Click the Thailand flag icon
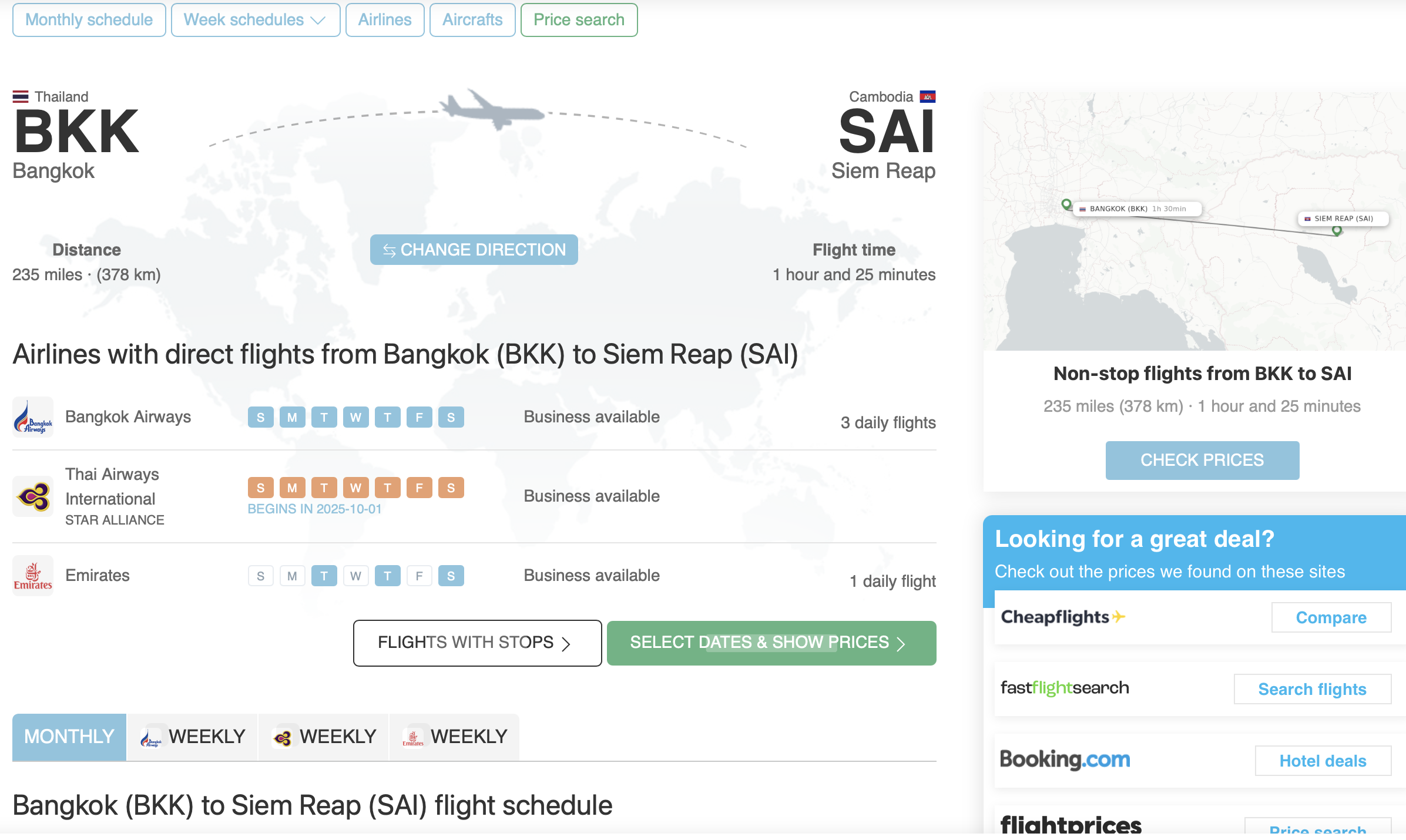Viewport: 1406px width, 840px height. [x=21, y=96]
